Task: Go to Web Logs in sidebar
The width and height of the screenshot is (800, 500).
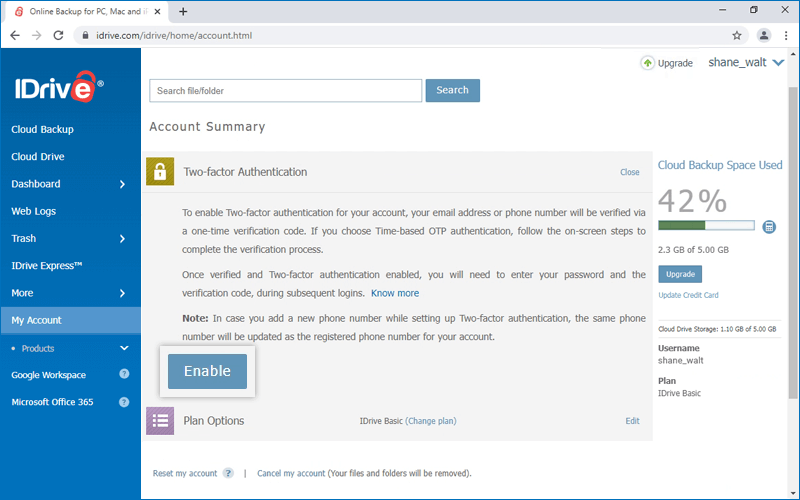Action: 33,211
